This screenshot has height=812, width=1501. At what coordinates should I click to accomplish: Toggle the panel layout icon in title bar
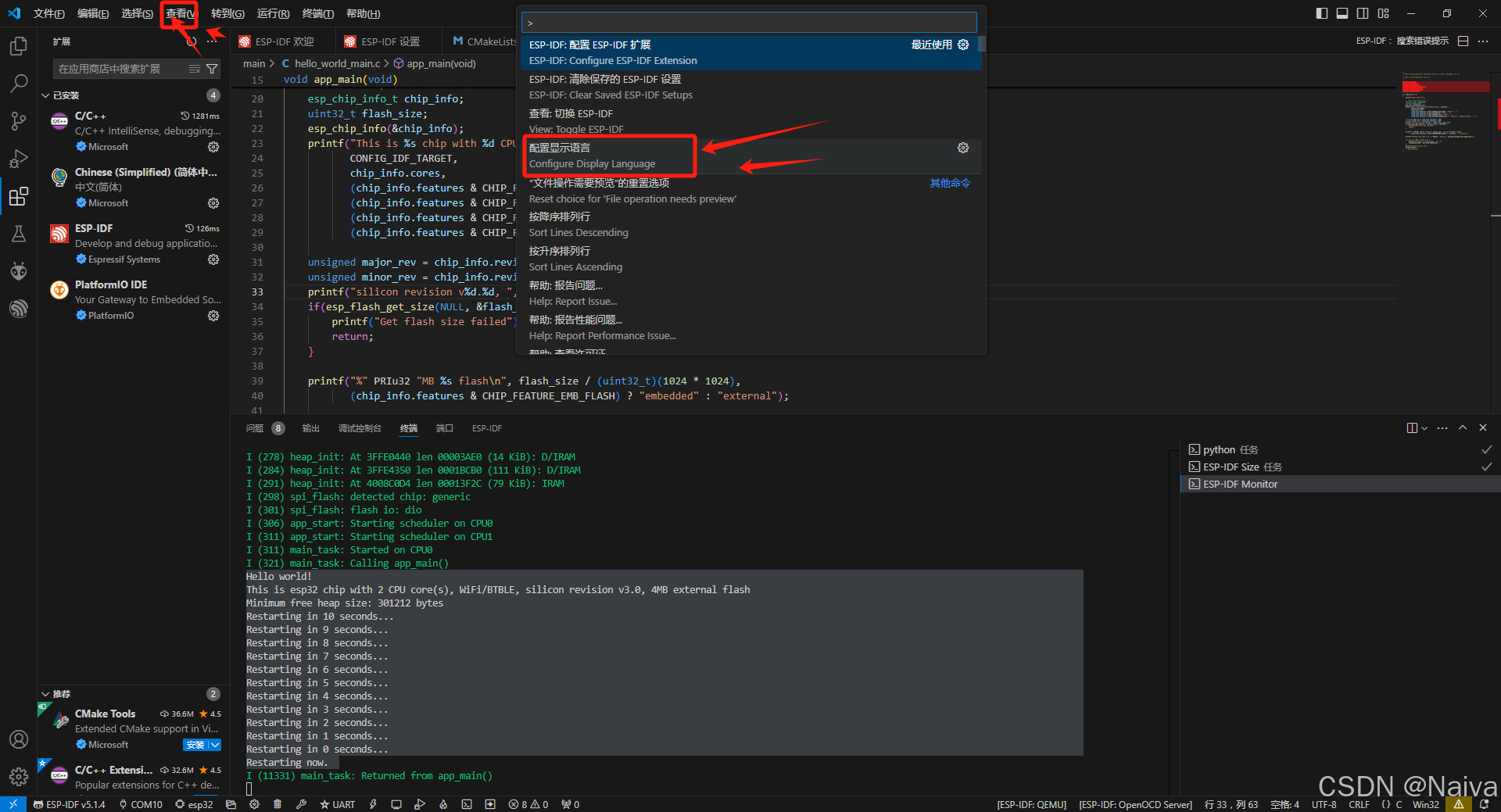coord(1342,13)
